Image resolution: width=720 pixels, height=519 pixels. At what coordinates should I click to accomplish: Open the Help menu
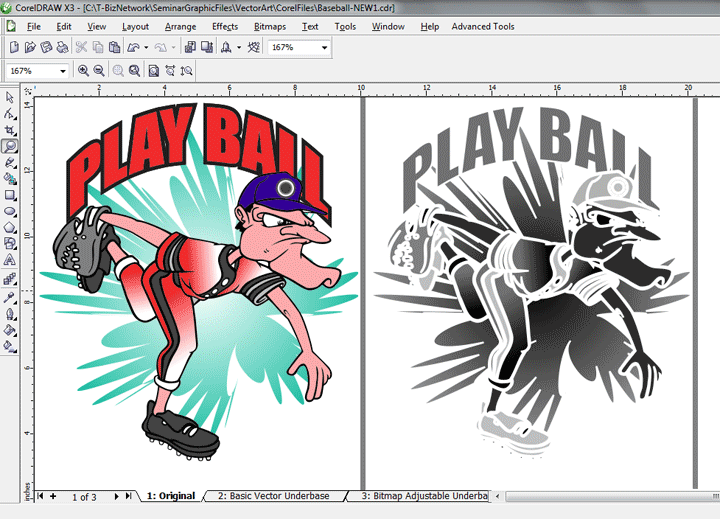(x=430, y=27)
